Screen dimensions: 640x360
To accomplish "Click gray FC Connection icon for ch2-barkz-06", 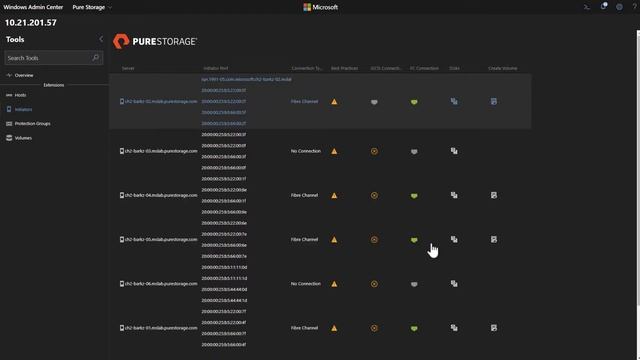I will pos(414,284).
